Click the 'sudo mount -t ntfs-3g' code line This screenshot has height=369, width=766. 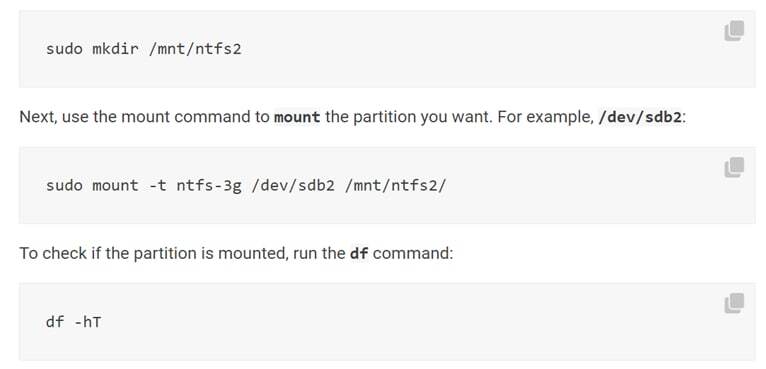[246, 186]
